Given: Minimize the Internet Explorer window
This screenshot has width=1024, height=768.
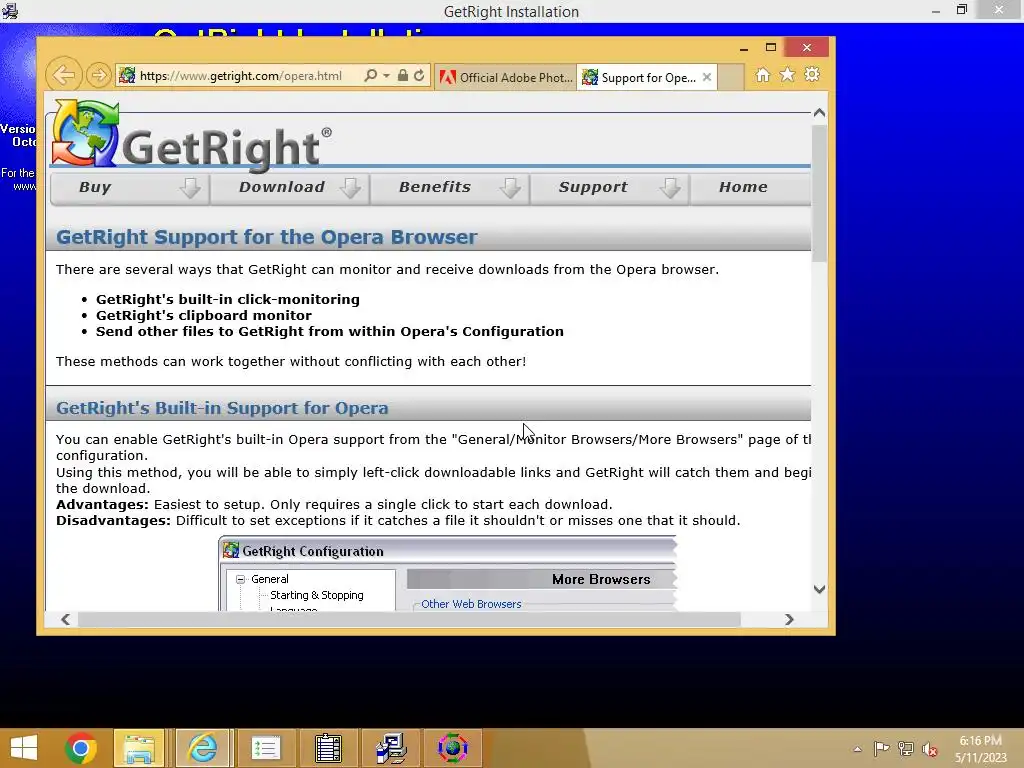Looking at the screenshot, I should point(744,48).
